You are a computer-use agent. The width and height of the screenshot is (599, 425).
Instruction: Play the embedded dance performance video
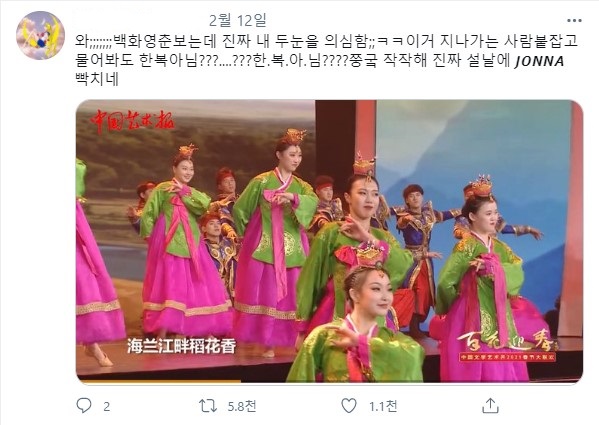[x=329, y=241]
